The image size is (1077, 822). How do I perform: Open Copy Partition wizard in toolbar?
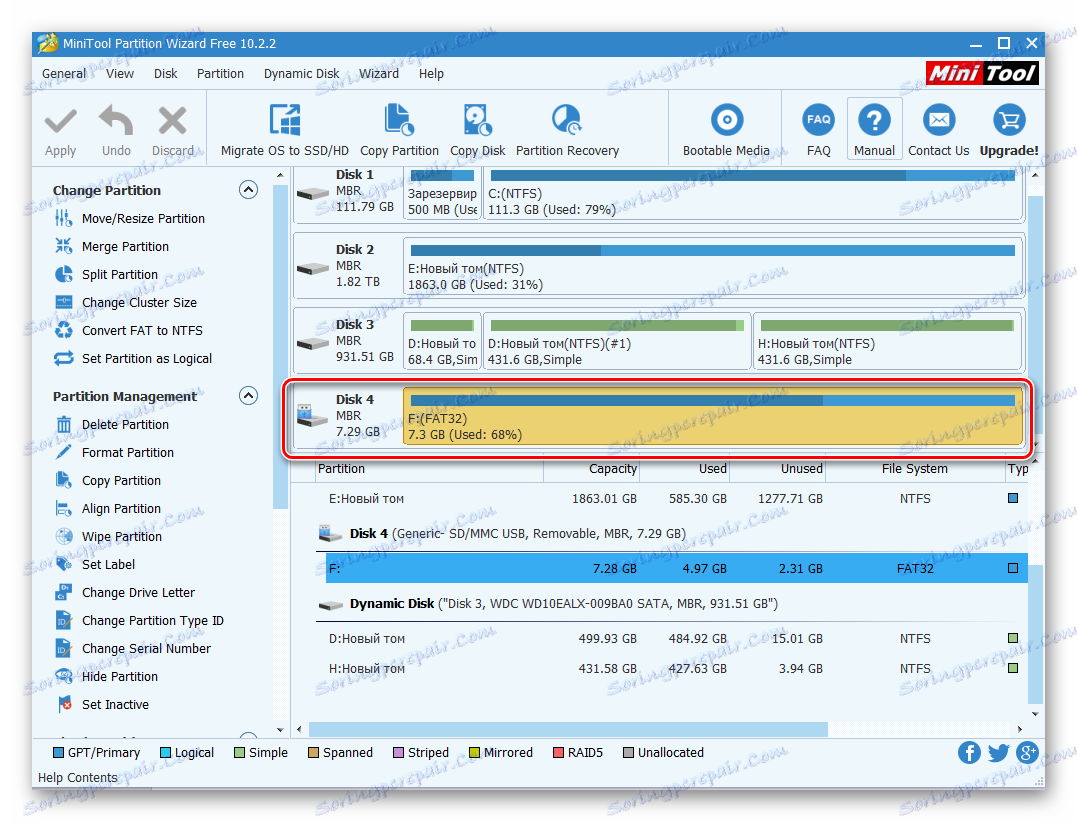399,130
